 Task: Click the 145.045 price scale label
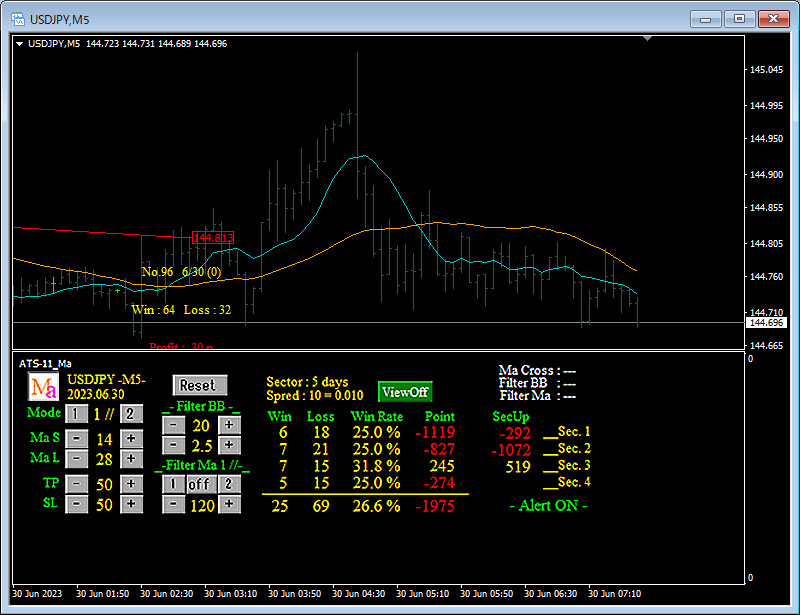coord(766,69)
